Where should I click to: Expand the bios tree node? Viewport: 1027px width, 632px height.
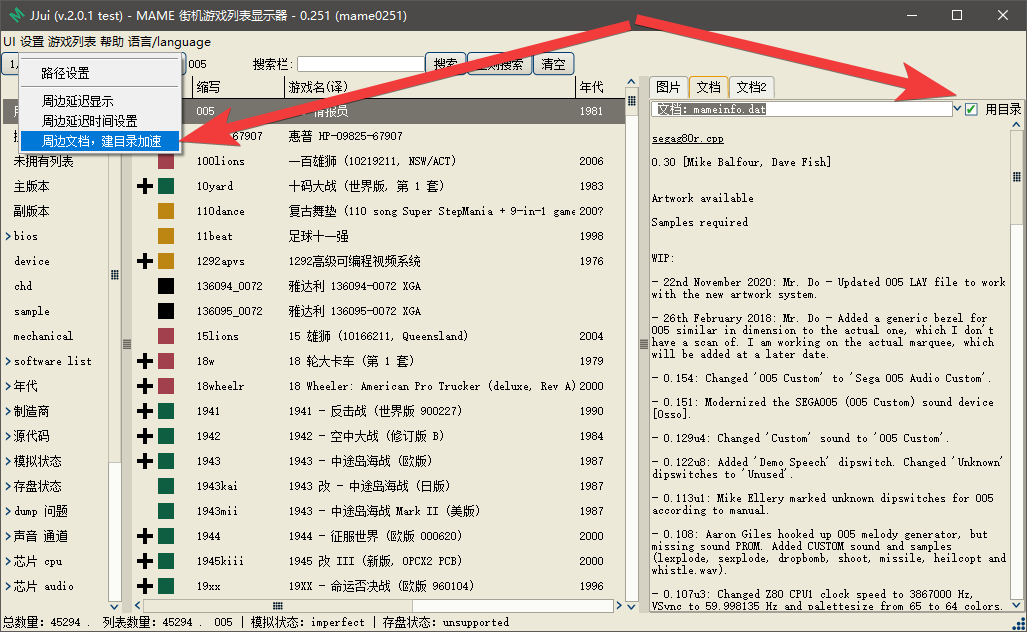coord(7,236)
